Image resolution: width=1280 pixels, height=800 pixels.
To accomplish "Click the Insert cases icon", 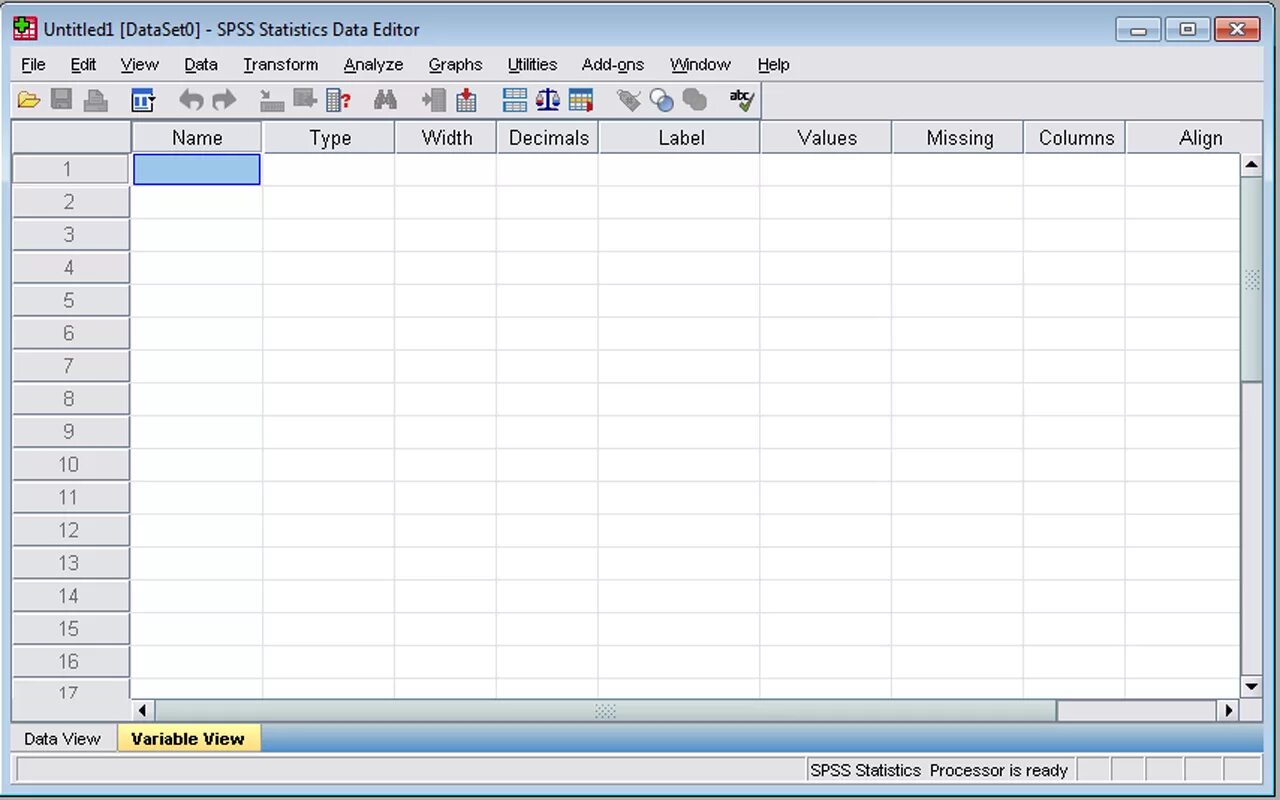I will click(434, 100).
